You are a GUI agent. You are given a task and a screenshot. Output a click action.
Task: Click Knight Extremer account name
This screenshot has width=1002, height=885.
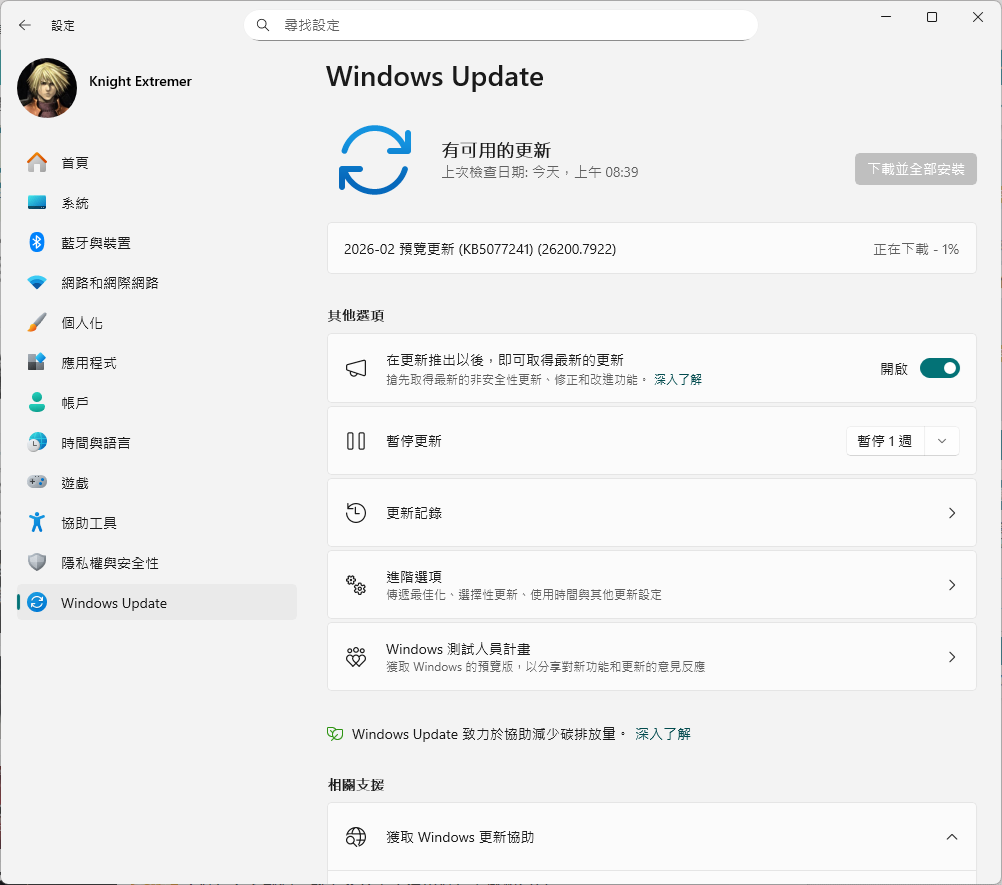141,81
